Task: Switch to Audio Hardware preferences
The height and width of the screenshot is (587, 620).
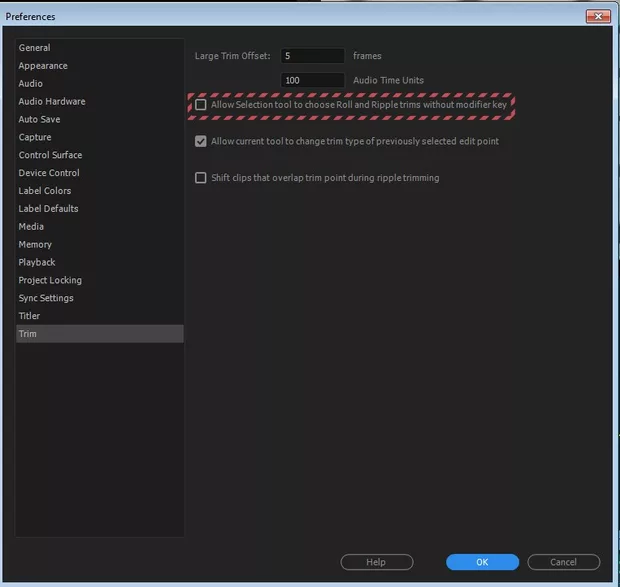Action: tap(52, 102)
